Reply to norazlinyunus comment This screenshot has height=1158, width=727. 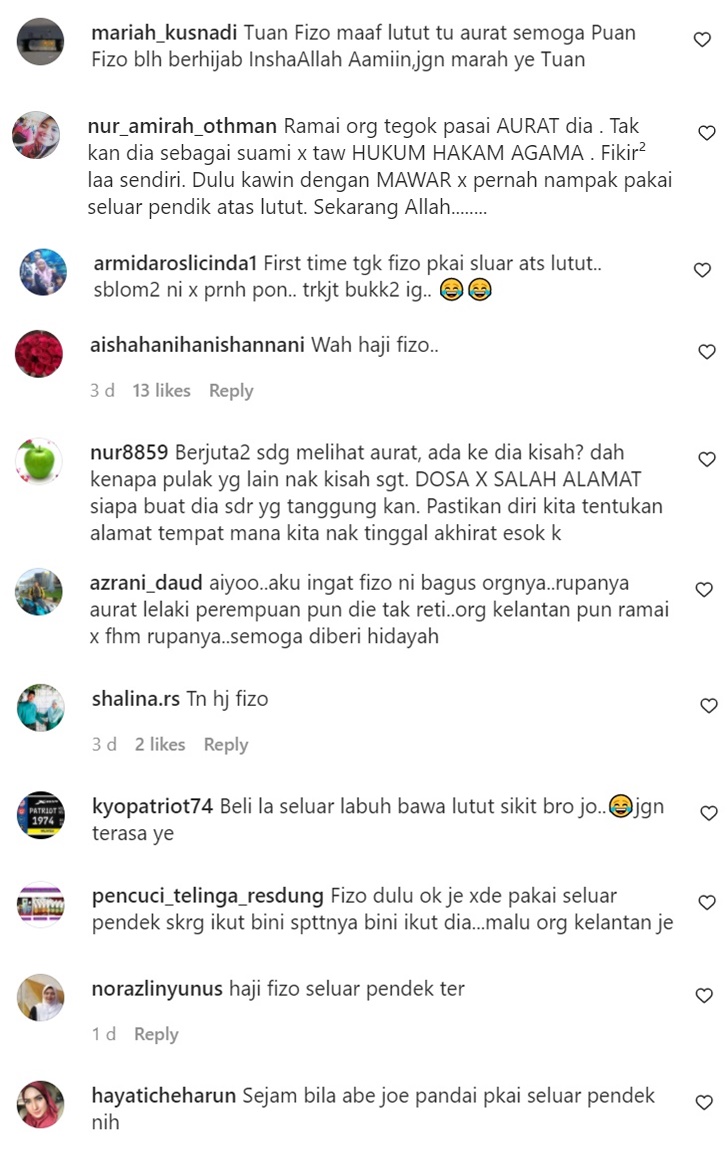coord(156,1034)
